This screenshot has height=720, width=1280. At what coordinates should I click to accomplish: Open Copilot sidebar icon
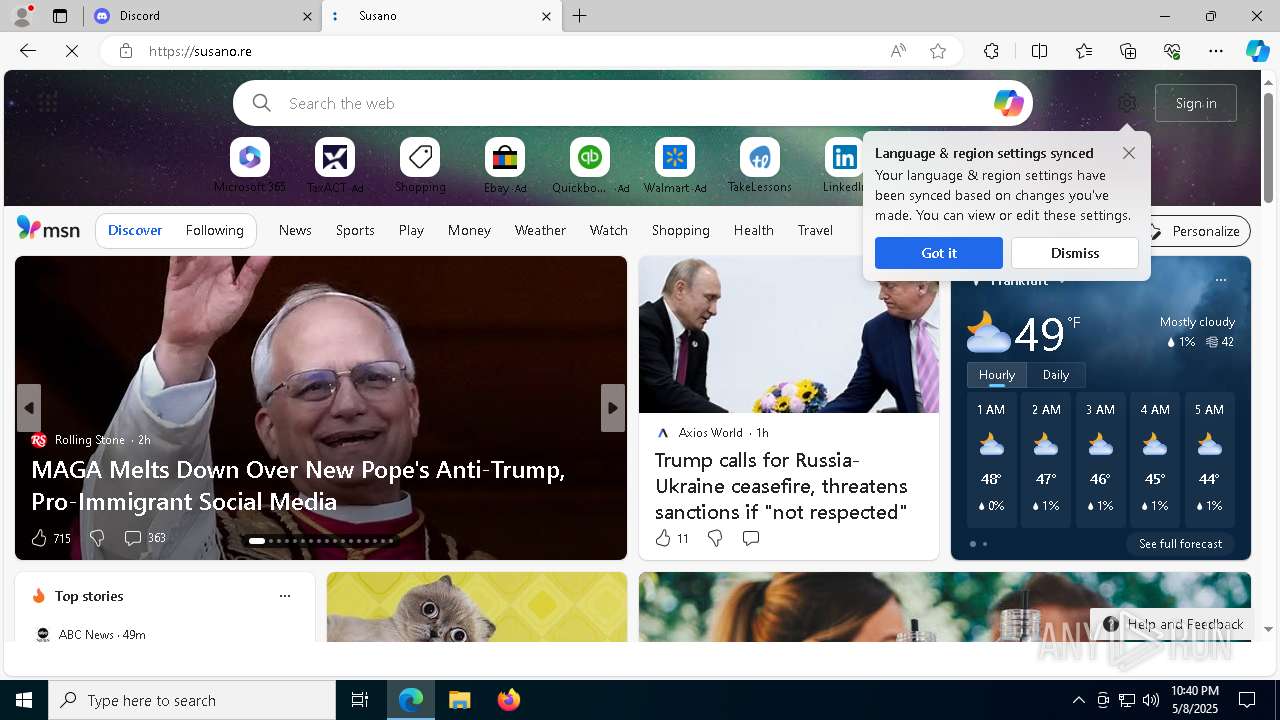(1257, 51)
